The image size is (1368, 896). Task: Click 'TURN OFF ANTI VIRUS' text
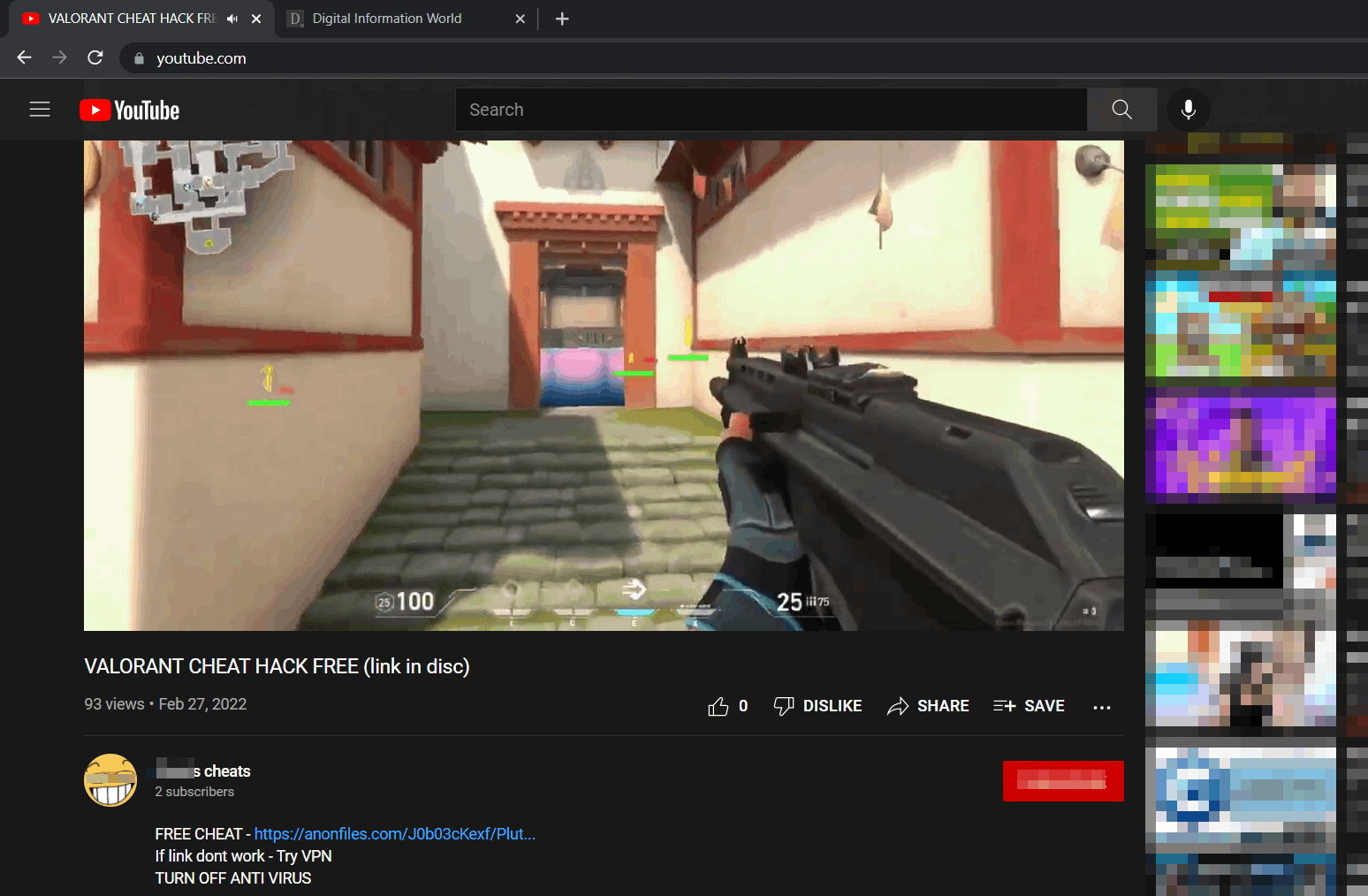(233, 878)
